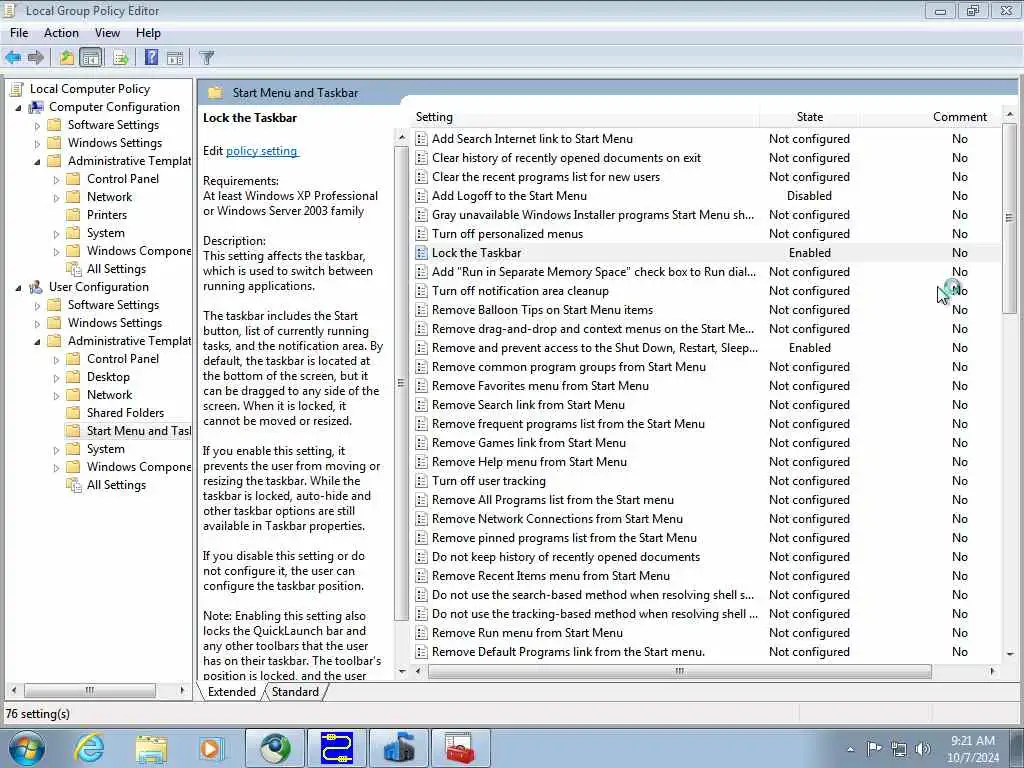The height and width of the screenshot is (768, 1024).
Task: Click the Local Computer Policy root icon
Action: point(18,89)
